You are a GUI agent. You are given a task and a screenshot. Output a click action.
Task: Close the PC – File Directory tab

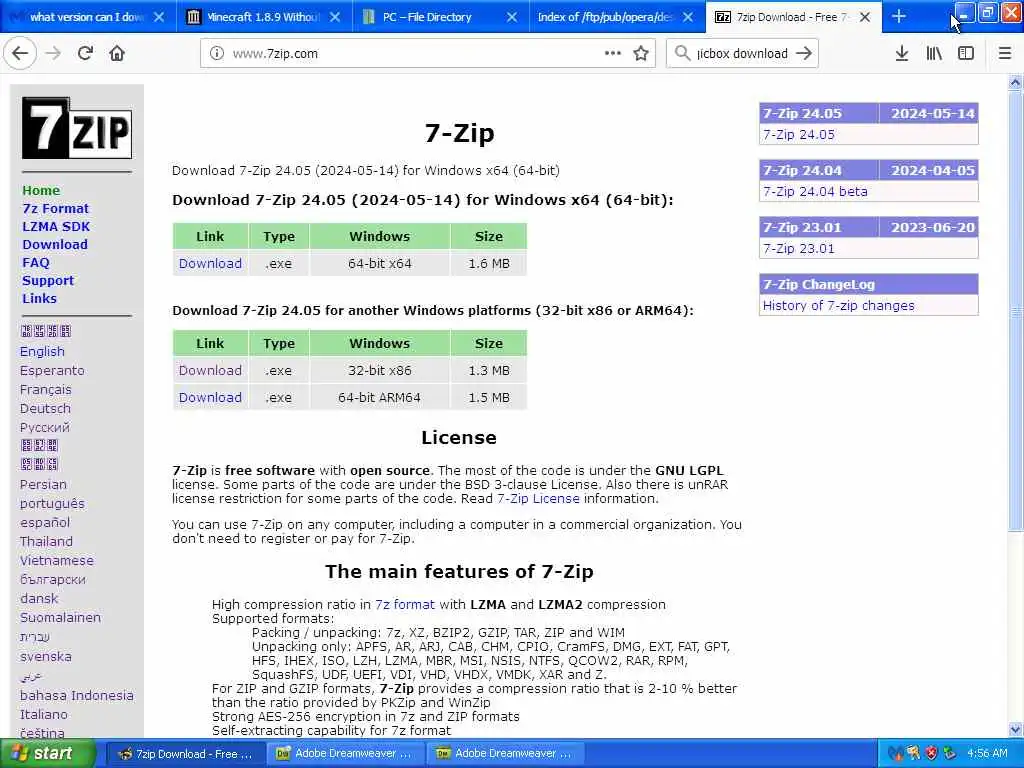(512, 17)
